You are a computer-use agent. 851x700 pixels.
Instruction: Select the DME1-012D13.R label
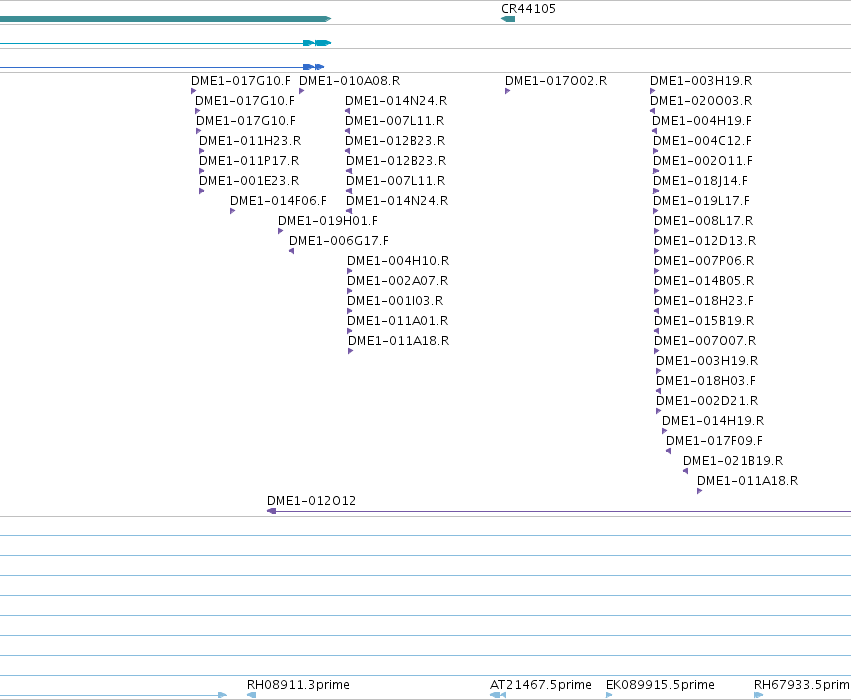click(x=705, y=241)
